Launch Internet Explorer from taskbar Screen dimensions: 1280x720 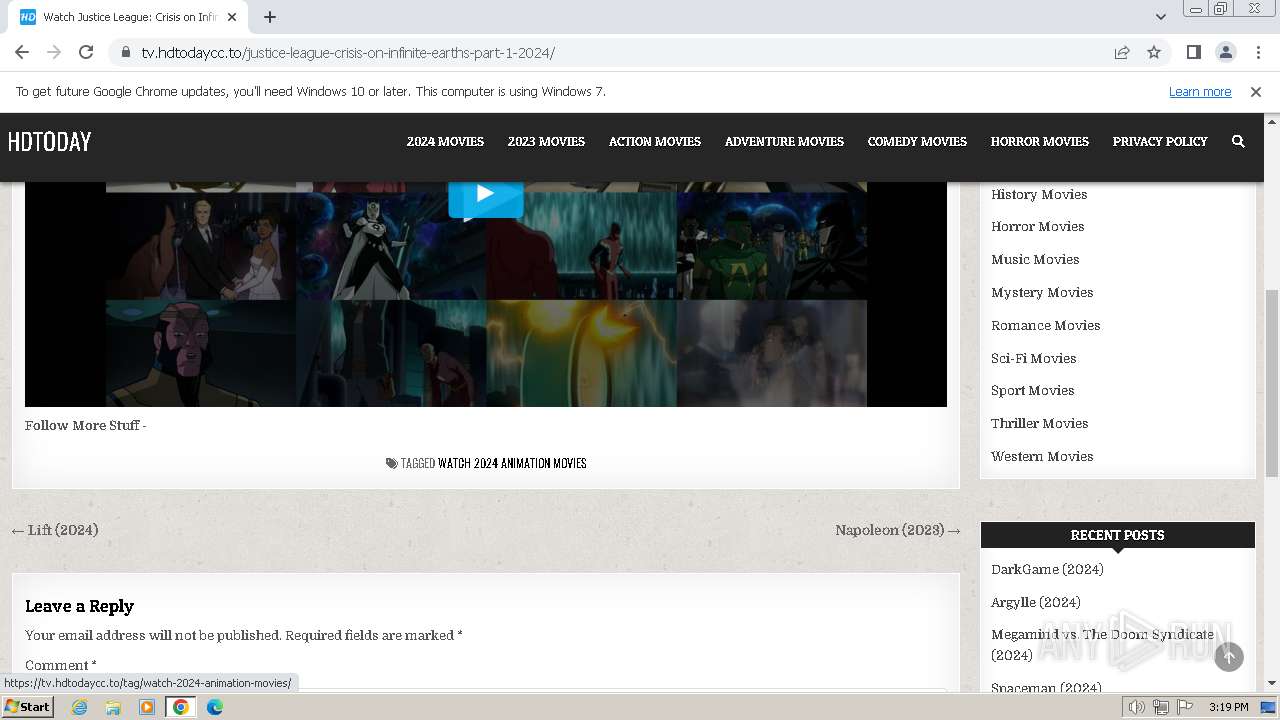pyautogui.click(x=79, y=707)
